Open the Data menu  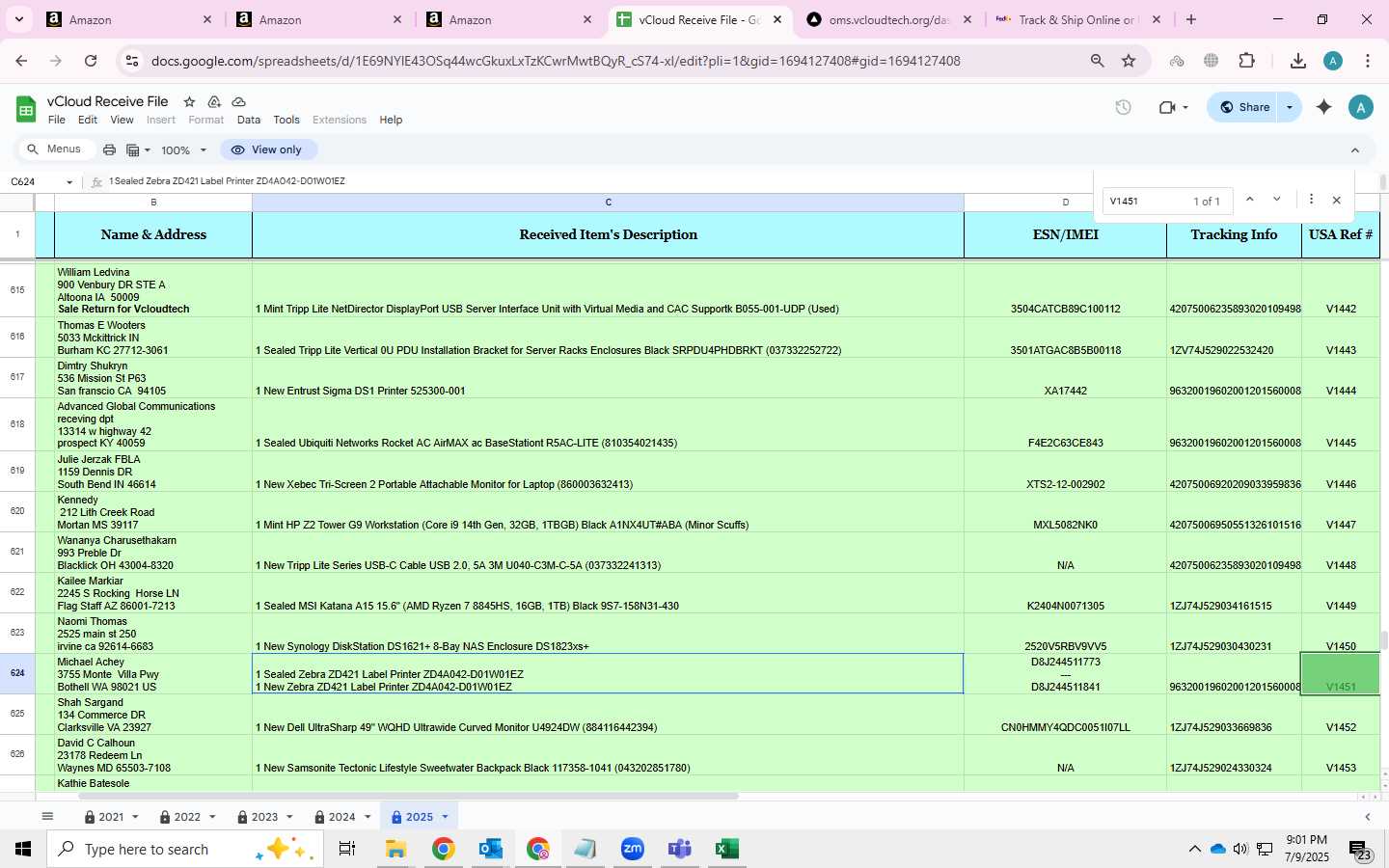(x=249, y=120)
